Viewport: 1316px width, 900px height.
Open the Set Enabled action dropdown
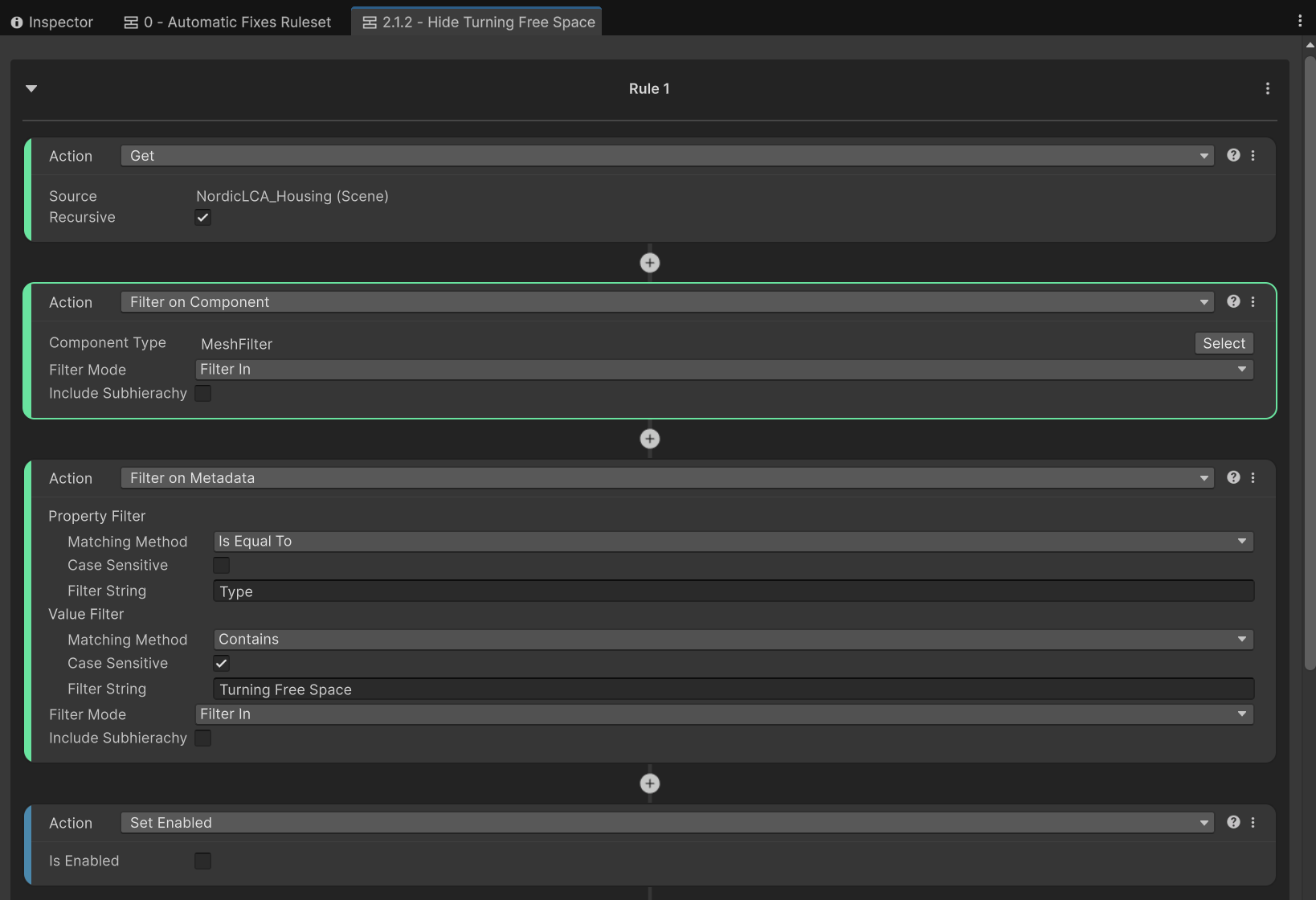(x=667, y=823)
